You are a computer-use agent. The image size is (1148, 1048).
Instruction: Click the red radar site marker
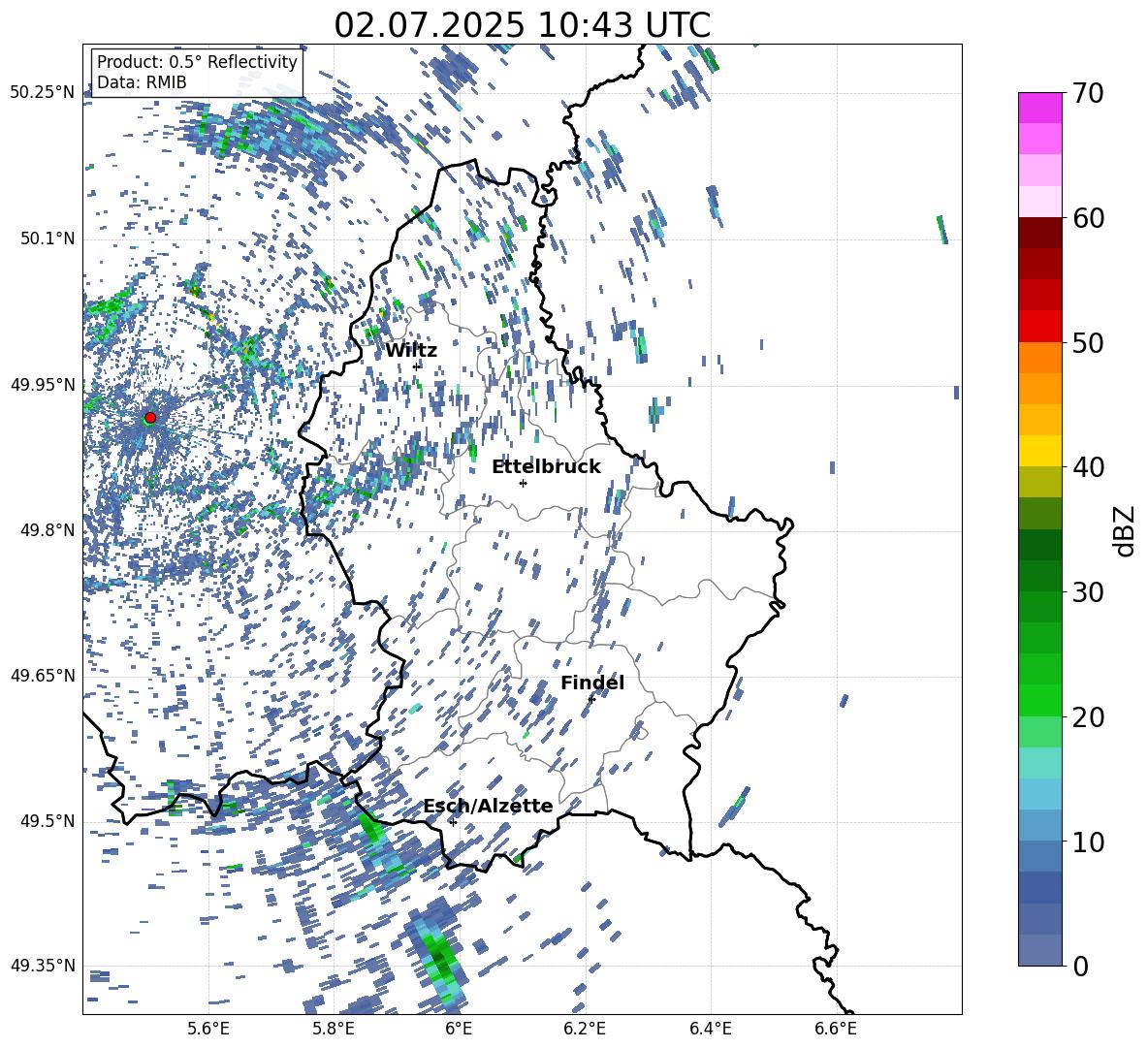click(x=150, y=418)
